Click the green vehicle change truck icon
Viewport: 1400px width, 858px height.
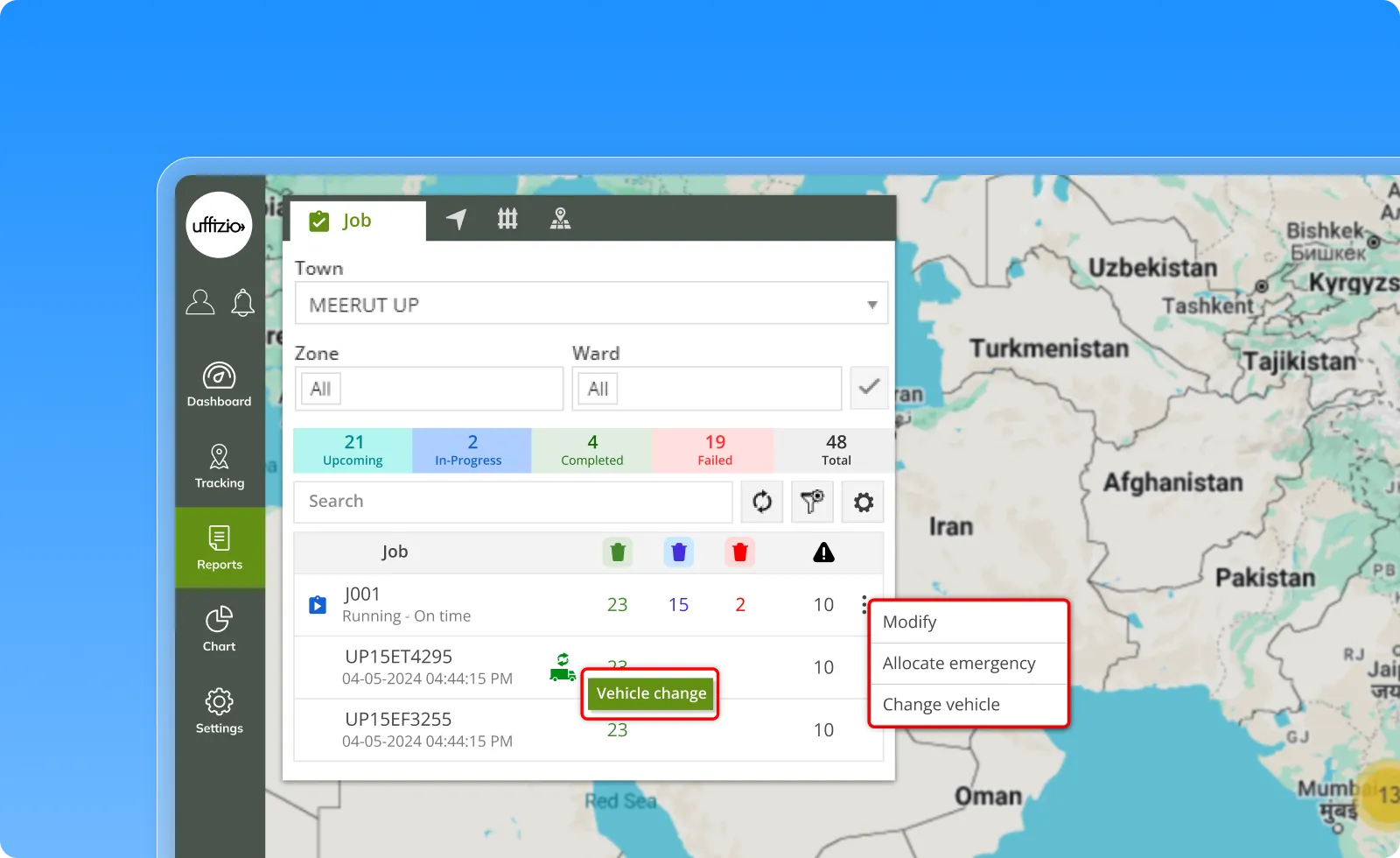click(x=562, y=667)
